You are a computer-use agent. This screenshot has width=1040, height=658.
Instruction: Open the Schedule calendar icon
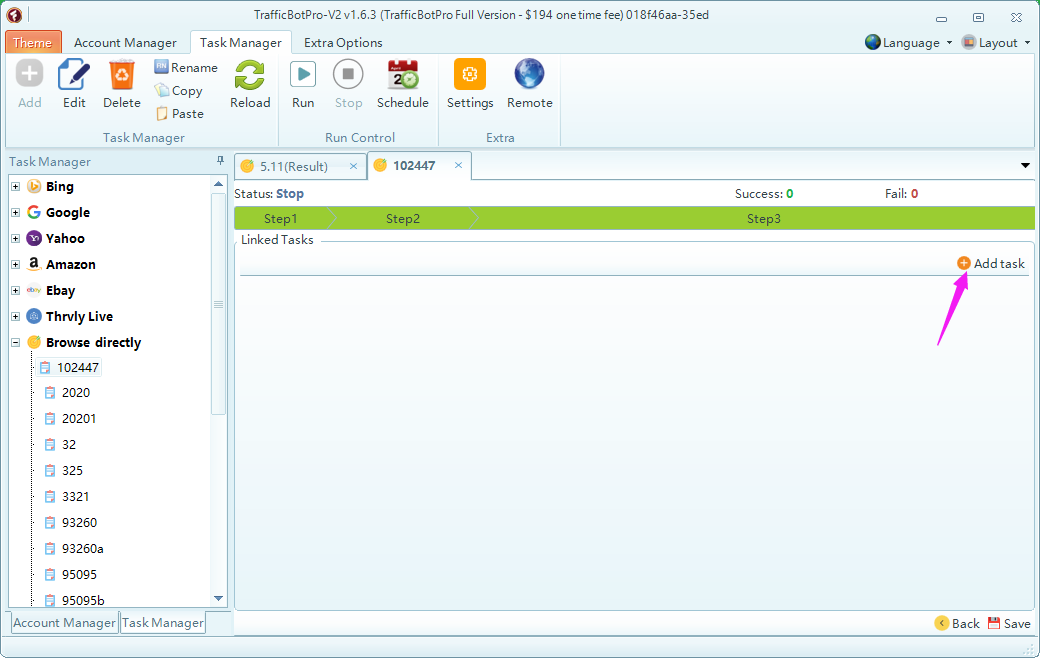point(402,76)
